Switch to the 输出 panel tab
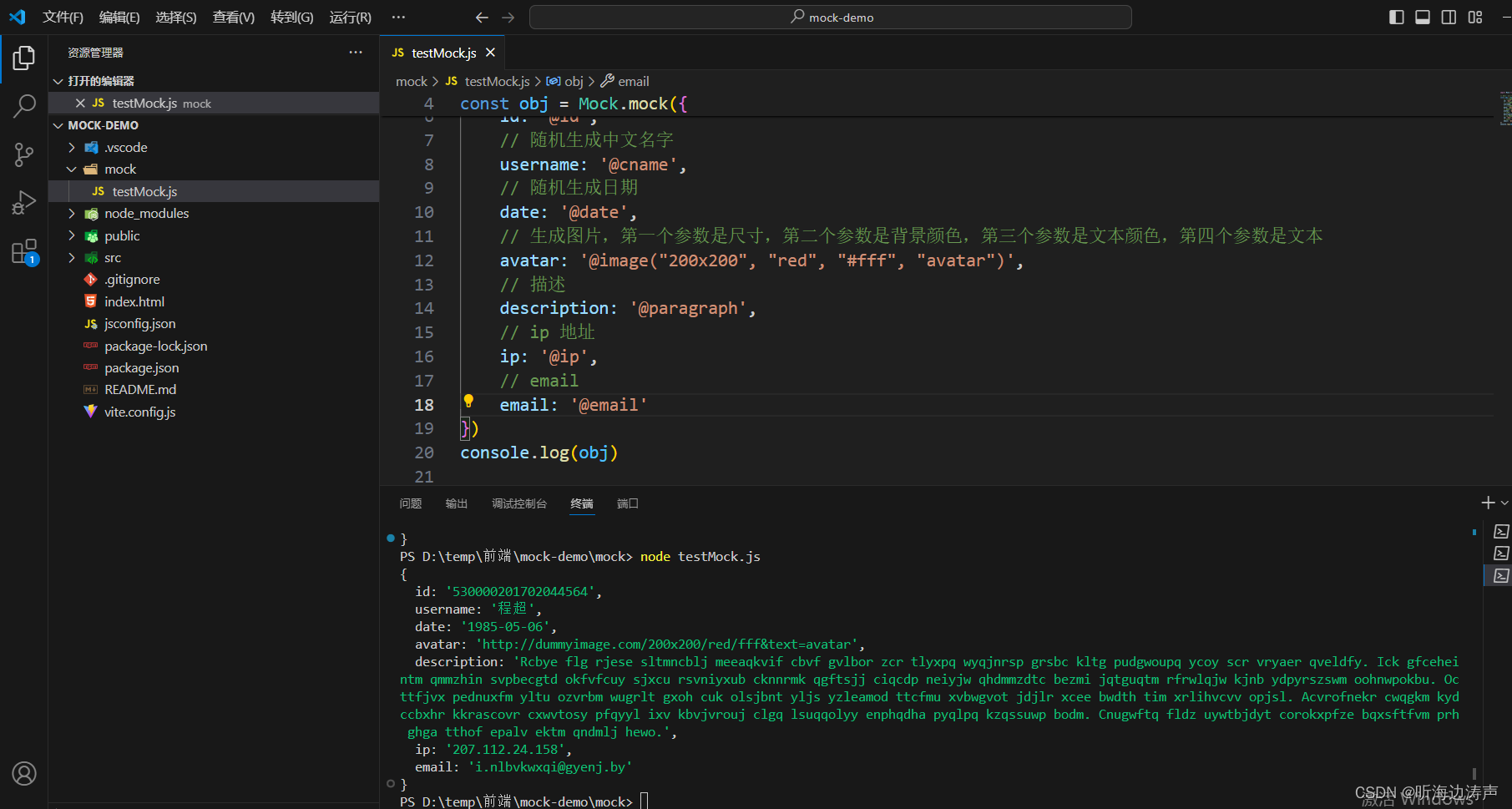Viewport: 1512px width, 809px height. [457, 503]
